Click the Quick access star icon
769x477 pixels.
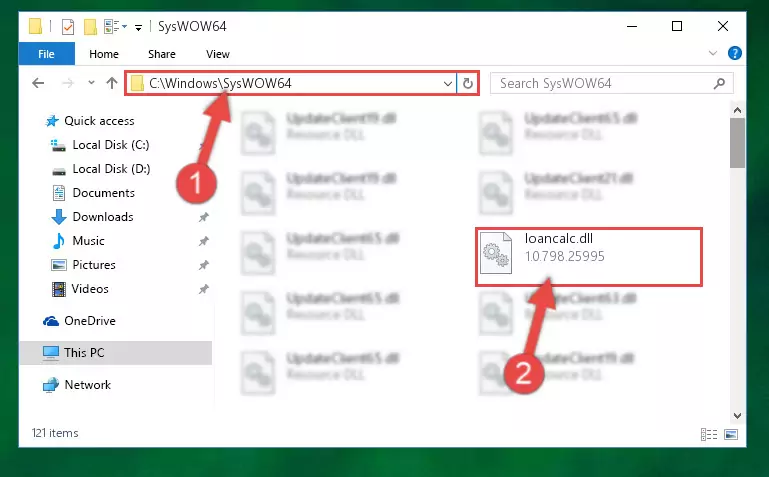pos(51,121)
